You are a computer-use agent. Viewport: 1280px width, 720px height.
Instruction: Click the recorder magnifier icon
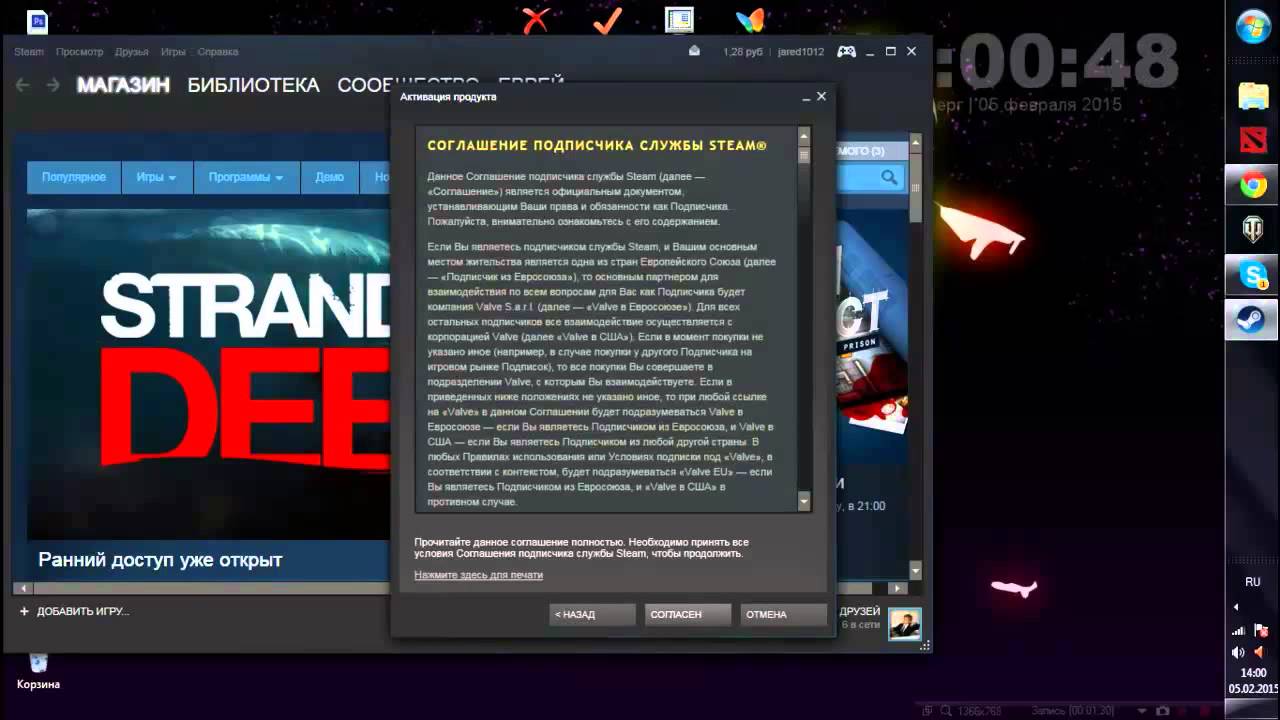945,711
